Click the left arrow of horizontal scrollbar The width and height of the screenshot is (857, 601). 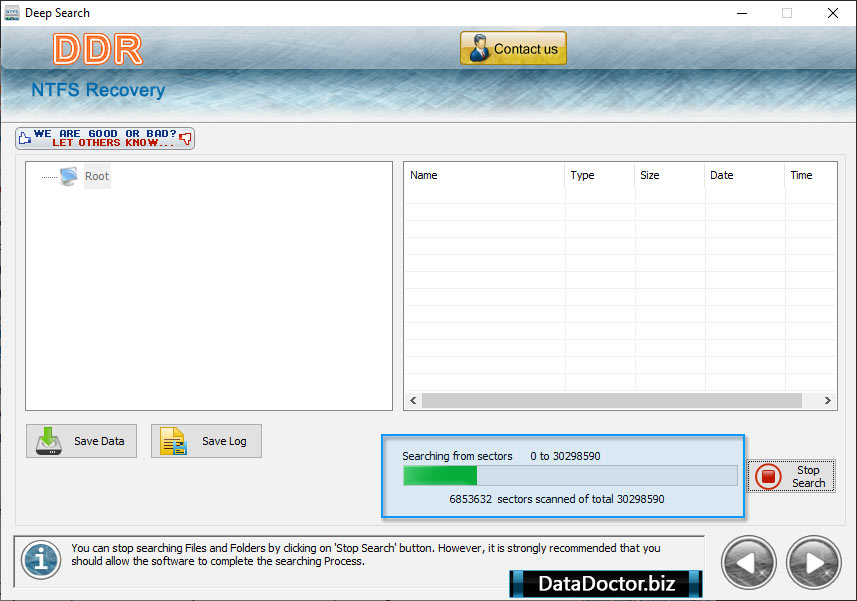tap(413, 400)
